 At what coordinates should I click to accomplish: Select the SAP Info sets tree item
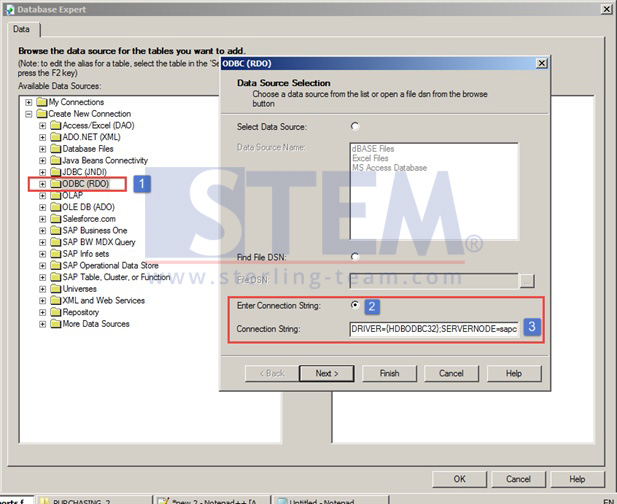[86, 254]
